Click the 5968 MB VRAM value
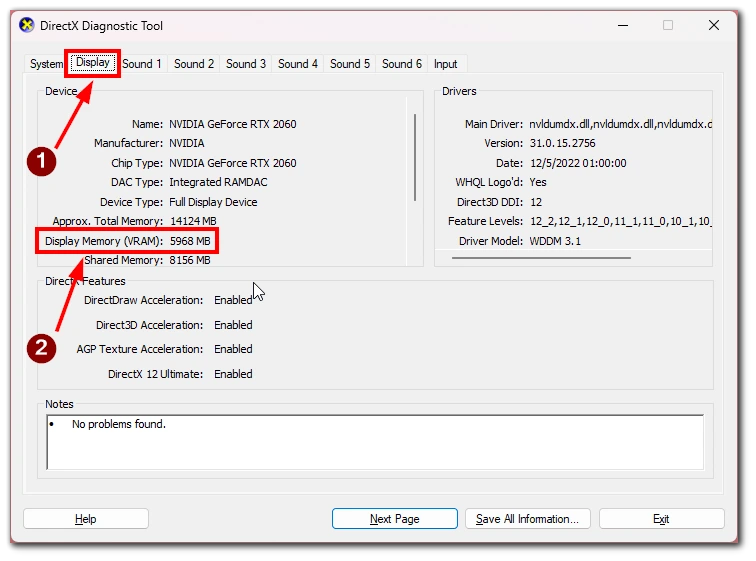 click(190, 241)
